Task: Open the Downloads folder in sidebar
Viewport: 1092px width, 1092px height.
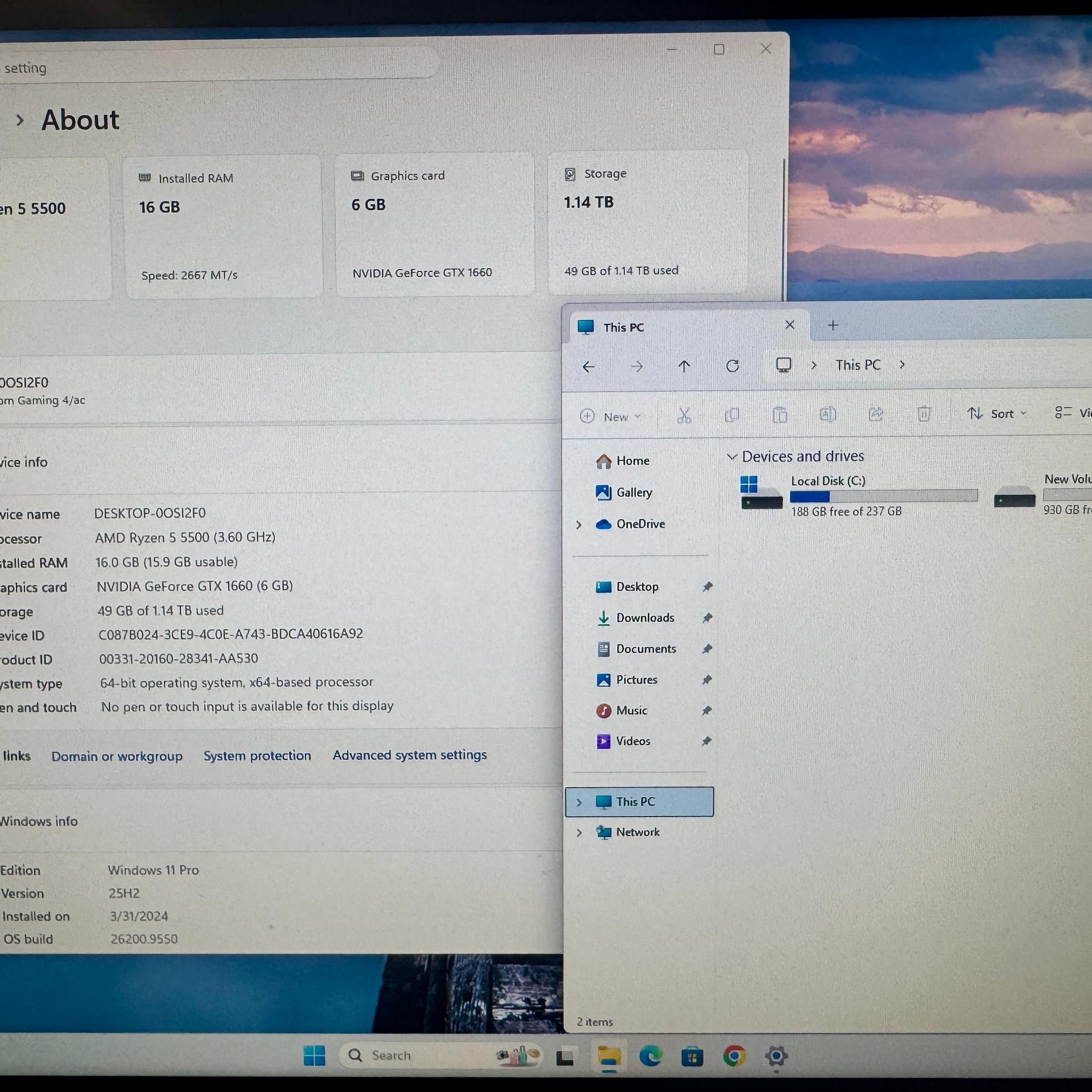Action: coord(635,618)
